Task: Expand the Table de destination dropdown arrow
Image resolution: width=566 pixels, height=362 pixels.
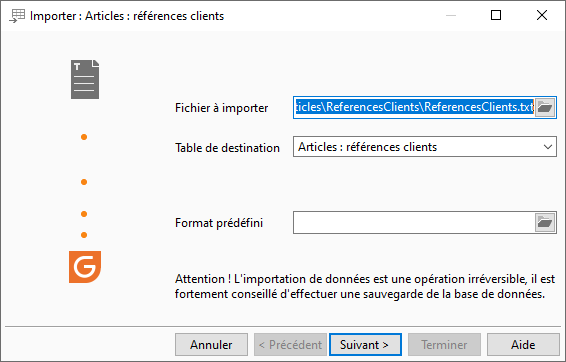Action: click(x=548, y=147)
